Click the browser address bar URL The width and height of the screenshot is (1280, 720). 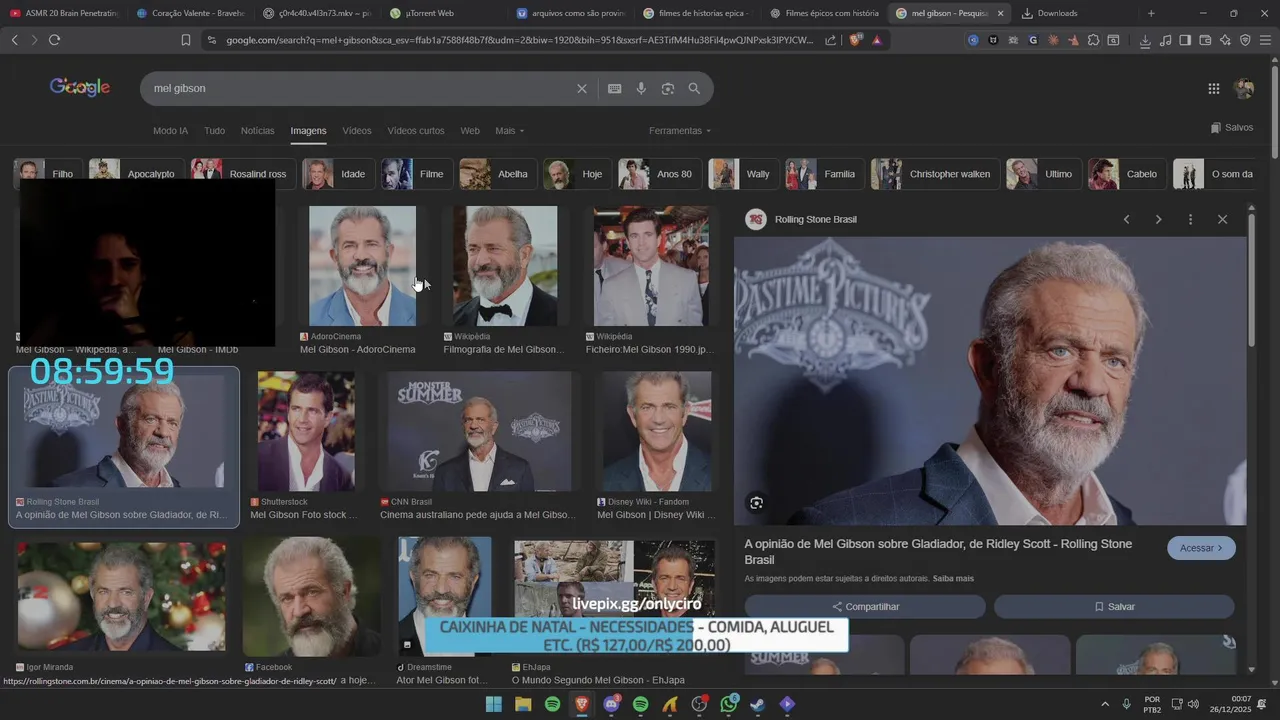(519, 40)
